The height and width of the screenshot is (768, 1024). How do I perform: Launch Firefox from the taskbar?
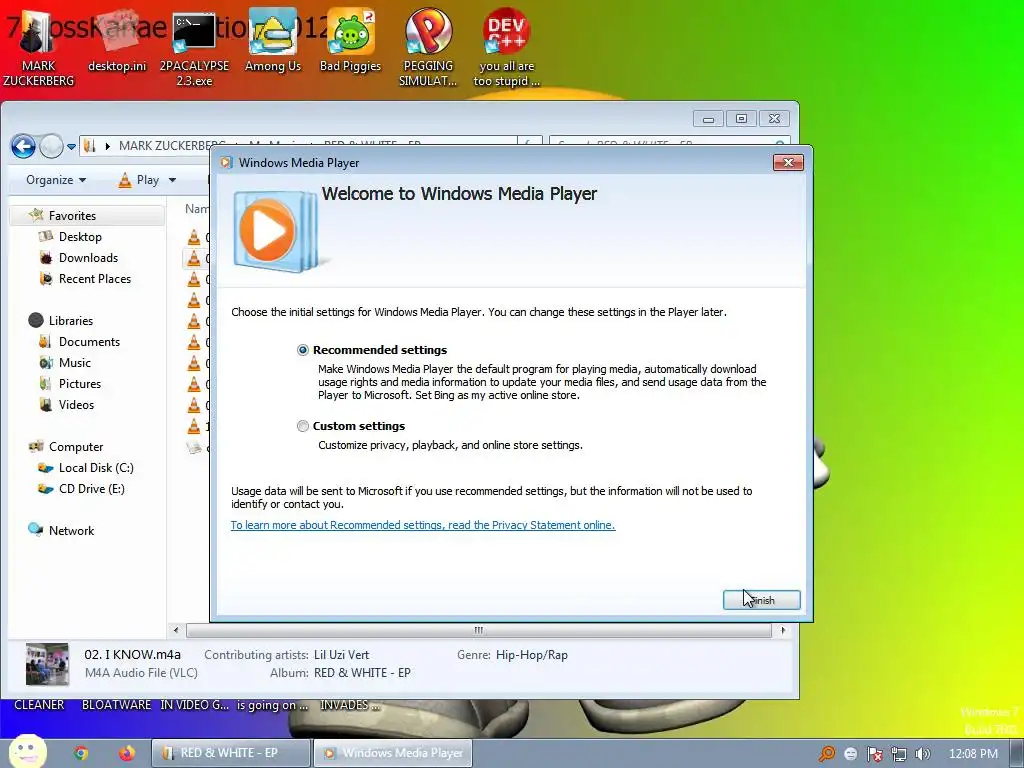pyautogui.click(x=127, y=754)
